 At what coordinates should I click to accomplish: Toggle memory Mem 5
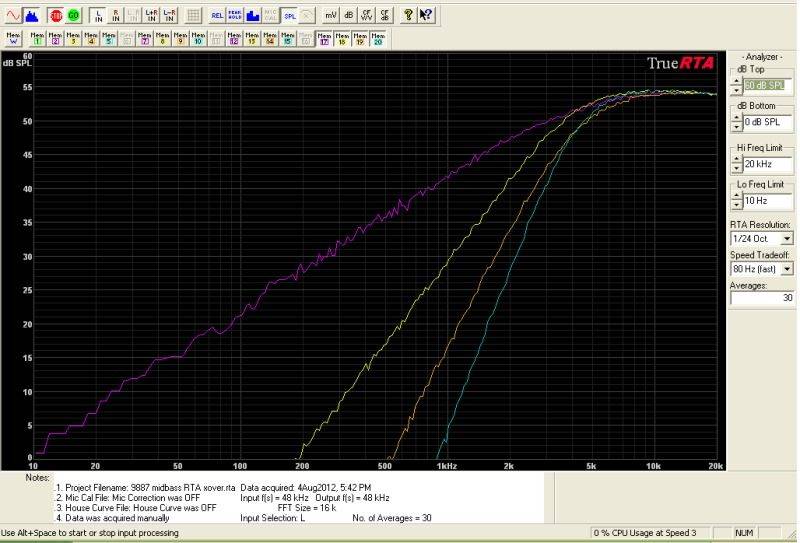[109, 38]
